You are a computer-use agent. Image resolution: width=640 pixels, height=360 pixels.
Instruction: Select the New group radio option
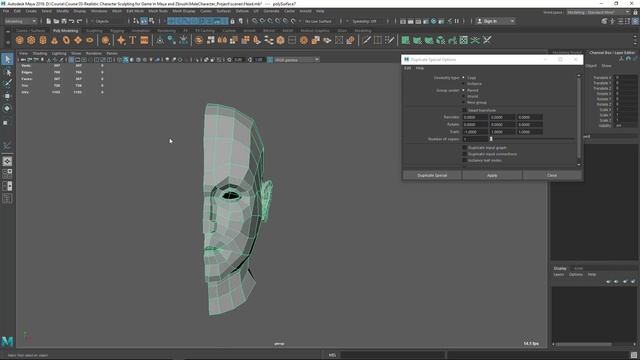[x=463, y=102]
